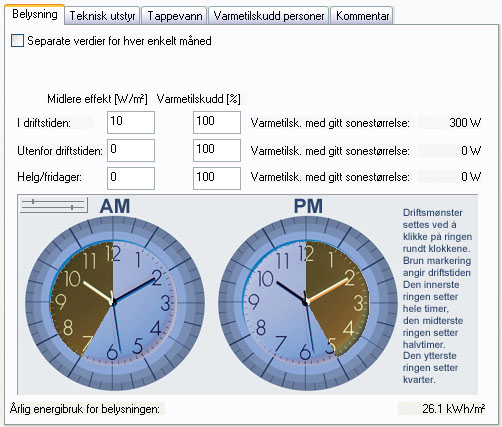Viewport: 502px width, 427px height.
Task: Open the Kommentar tab
Action: coord(362,16)
